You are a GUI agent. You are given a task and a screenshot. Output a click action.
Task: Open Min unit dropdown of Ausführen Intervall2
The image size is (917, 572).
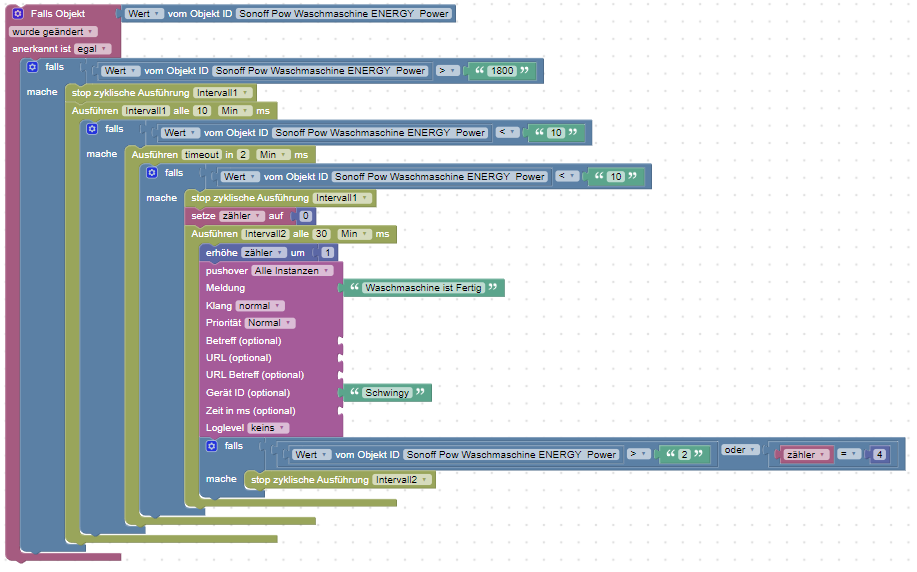pos(354,233)
